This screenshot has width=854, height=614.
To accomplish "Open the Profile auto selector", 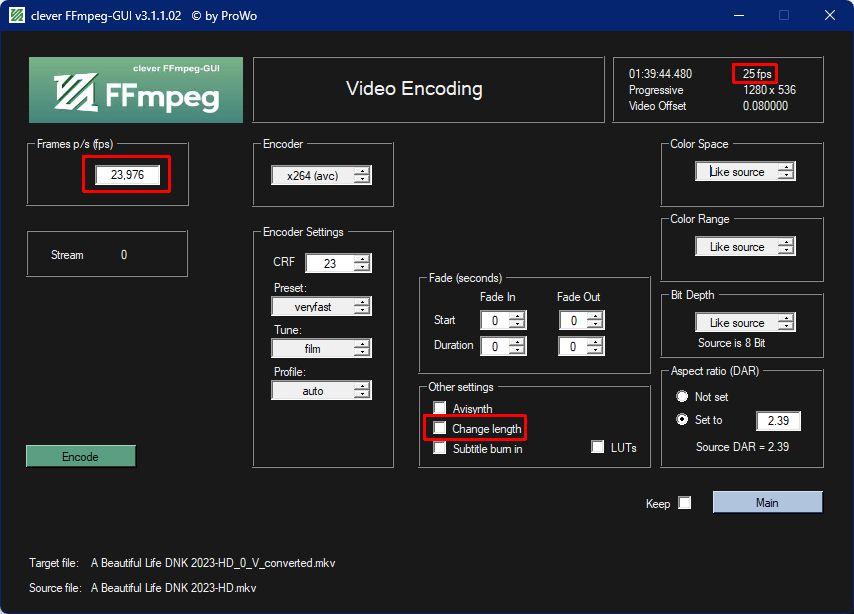I will [x=313, y=391].
